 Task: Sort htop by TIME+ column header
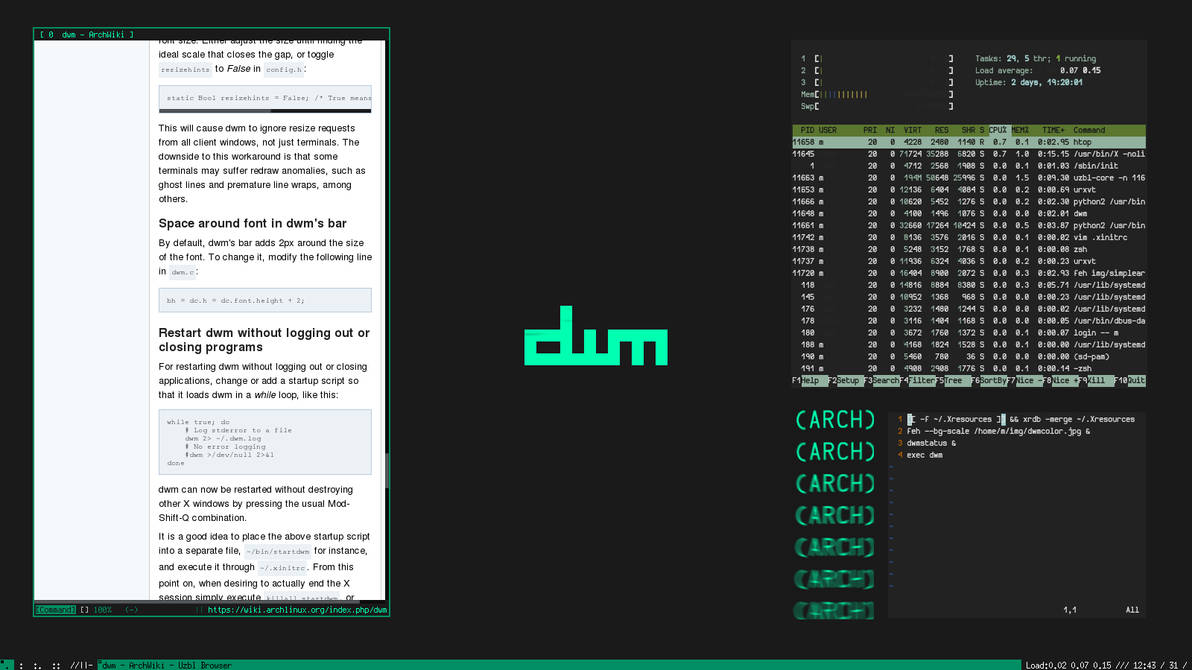(1053, 130)
